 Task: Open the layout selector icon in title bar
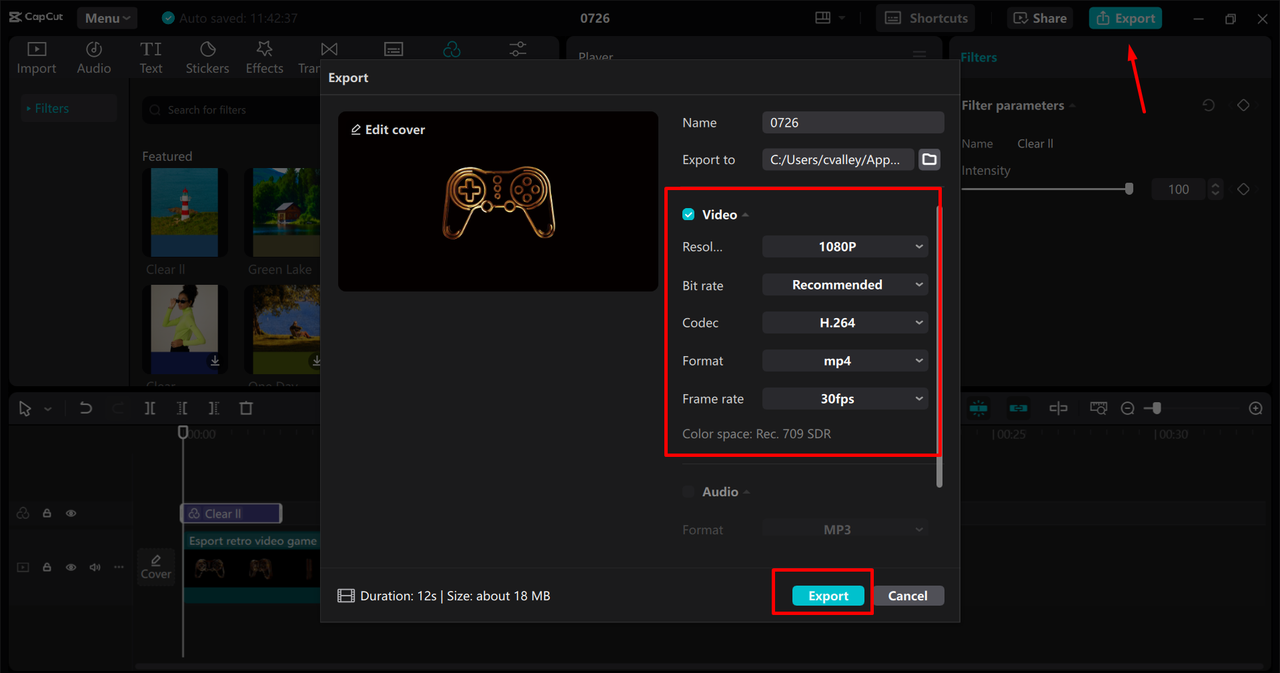tap(830, 18)
